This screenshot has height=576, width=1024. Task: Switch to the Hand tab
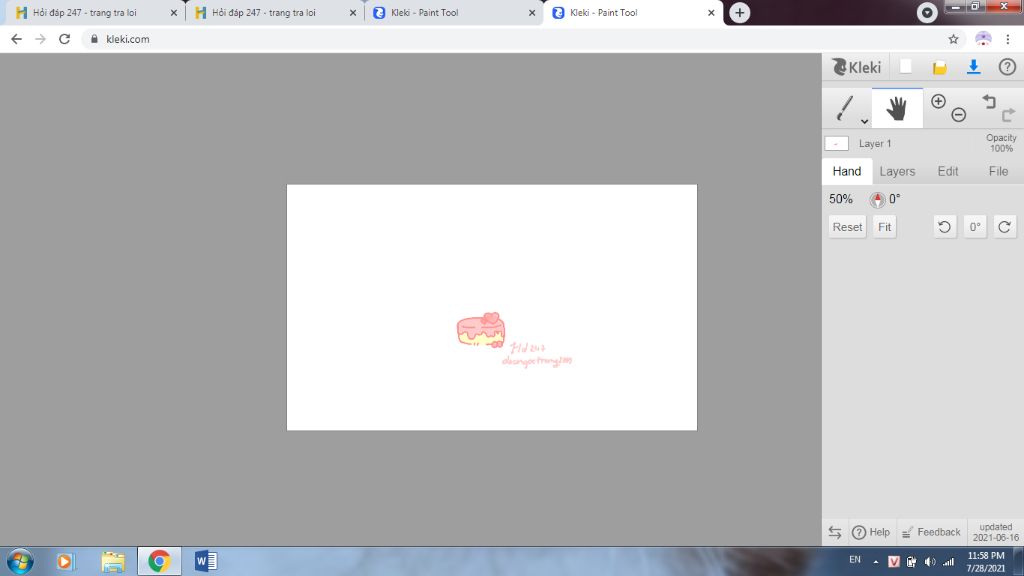click(846, 171)
